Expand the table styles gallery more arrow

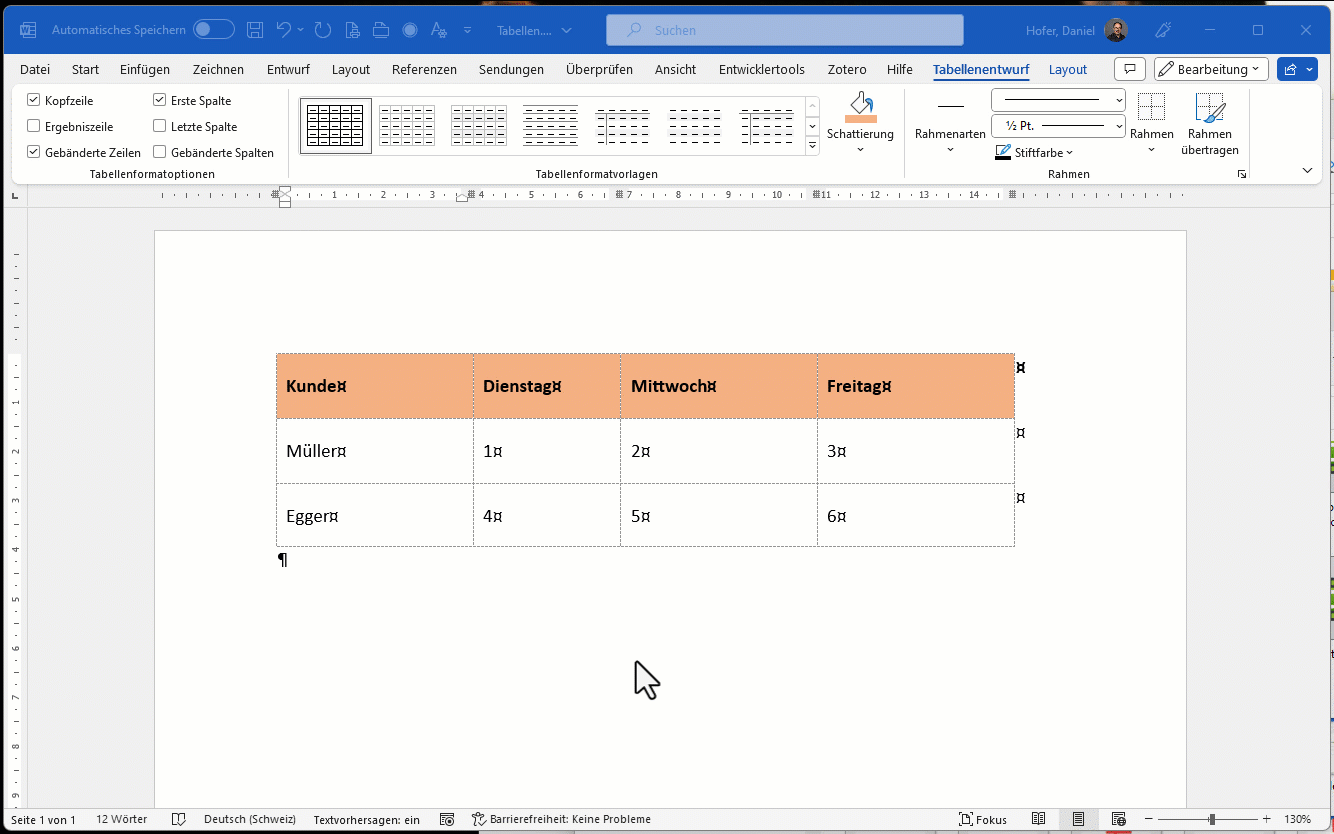point(813,146)
